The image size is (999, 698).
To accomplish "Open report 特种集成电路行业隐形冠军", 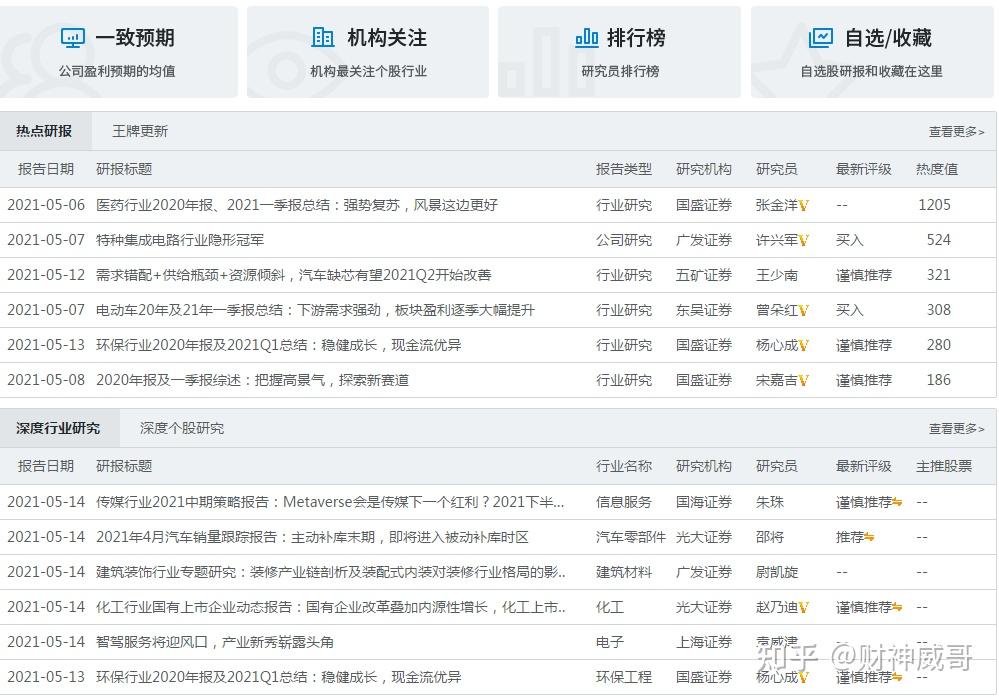I will pyautogui.click(x=180, y=240).
